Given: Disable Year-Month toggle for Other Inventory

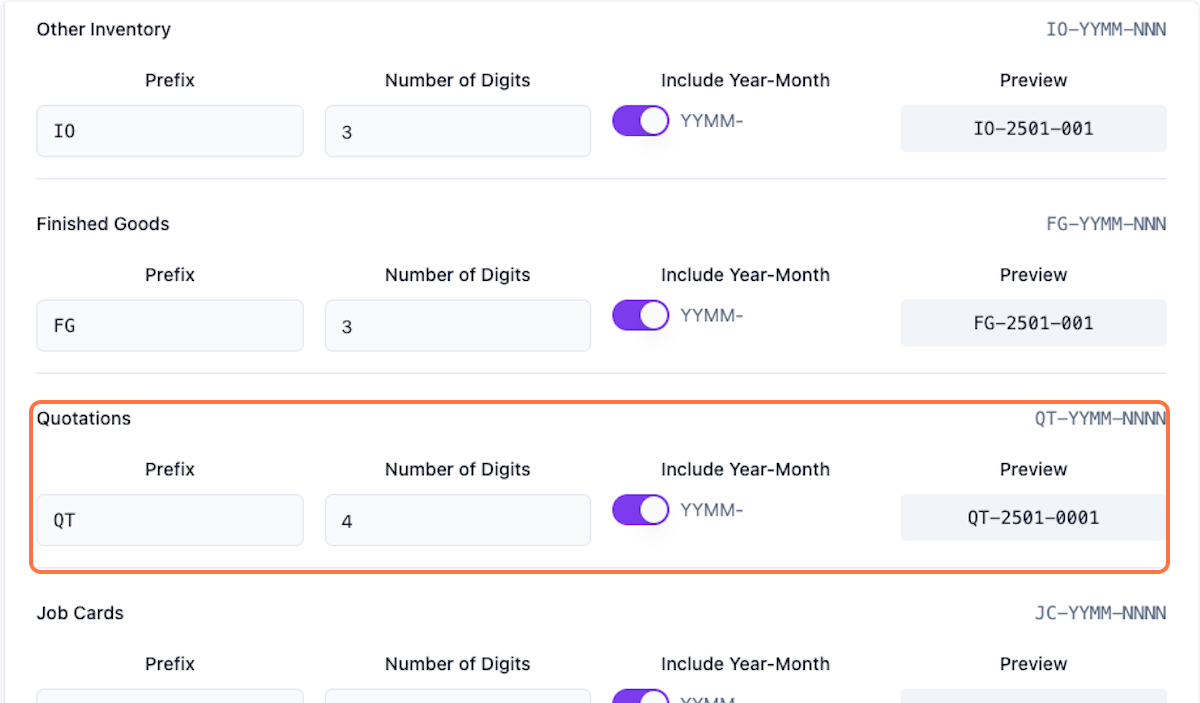Looking at the screenshot, I should click(640, 121).
